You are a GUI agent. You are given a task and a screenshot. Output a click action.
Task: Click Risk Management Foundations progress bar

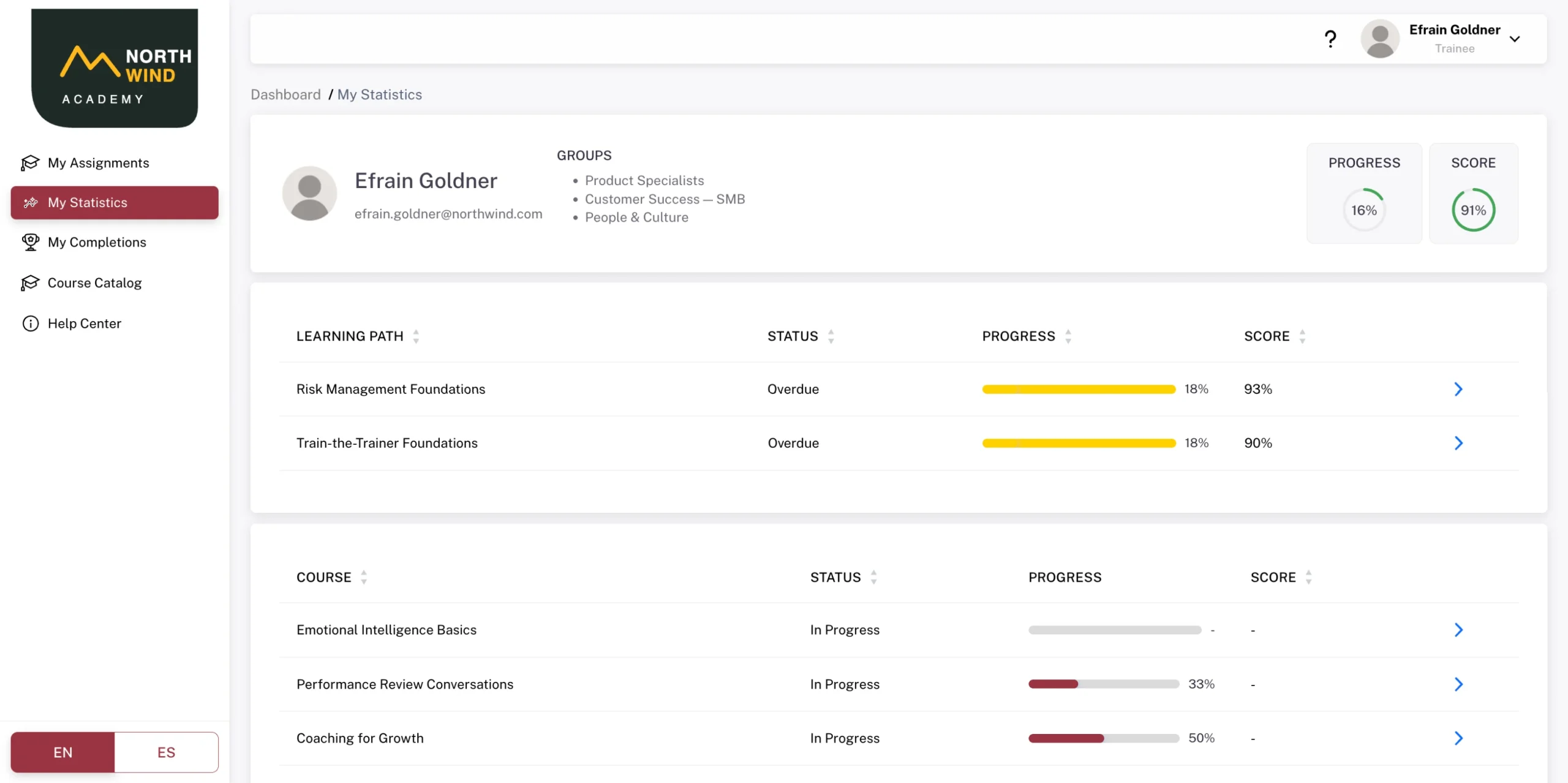pos(1079,389)
